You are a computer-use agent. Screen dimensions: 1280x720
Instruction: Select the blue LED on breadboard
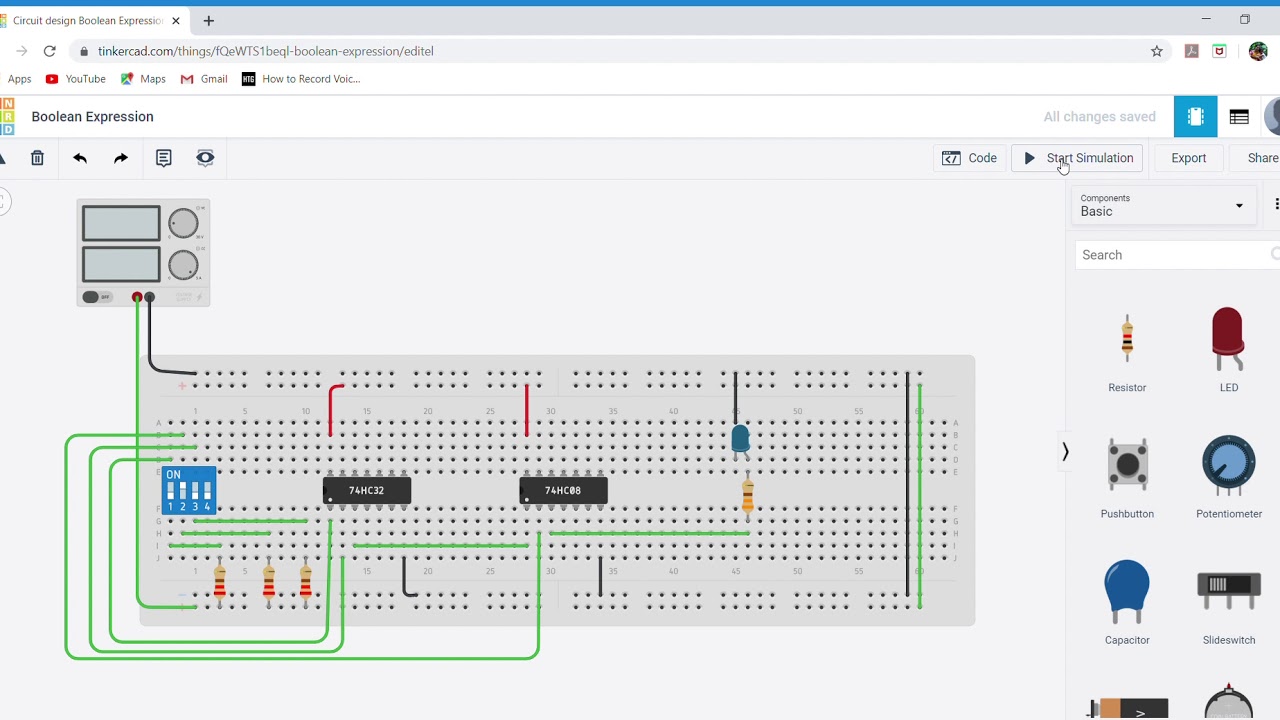coord(740,438)
